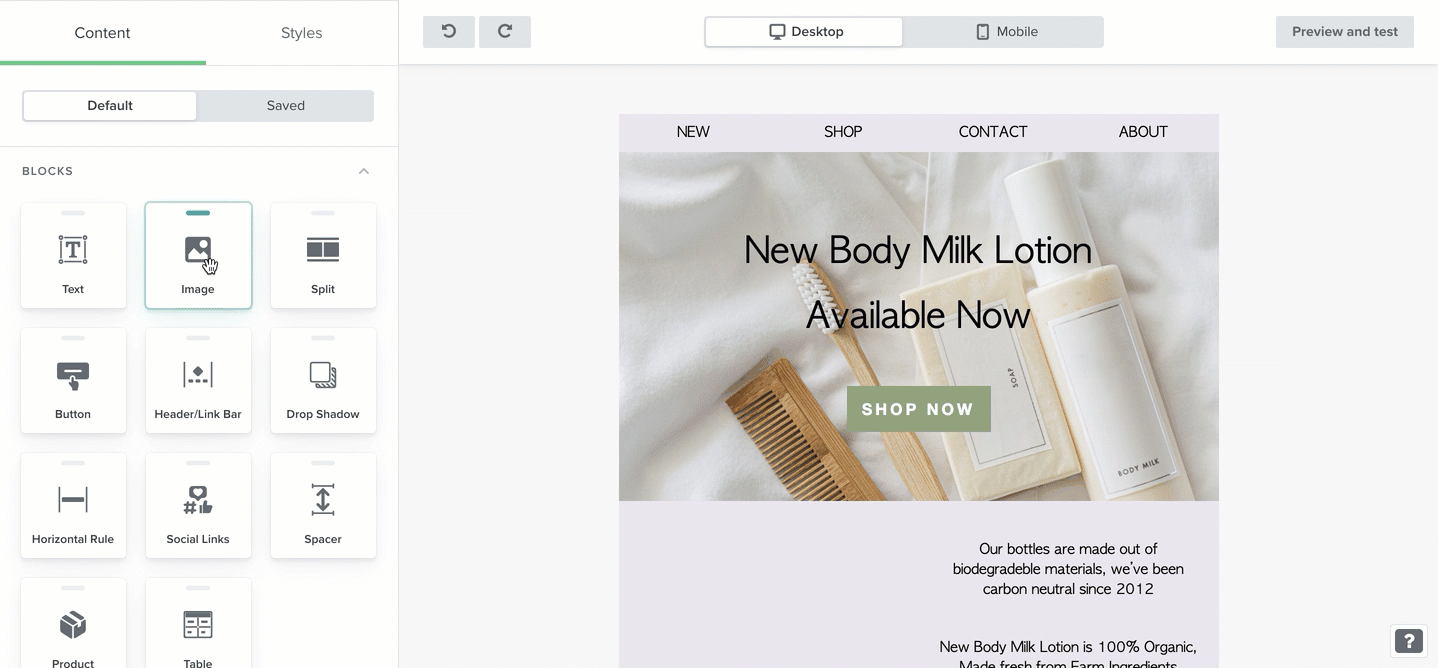
Task: Switch preview to Mobile view
Action: (1006, 32)
